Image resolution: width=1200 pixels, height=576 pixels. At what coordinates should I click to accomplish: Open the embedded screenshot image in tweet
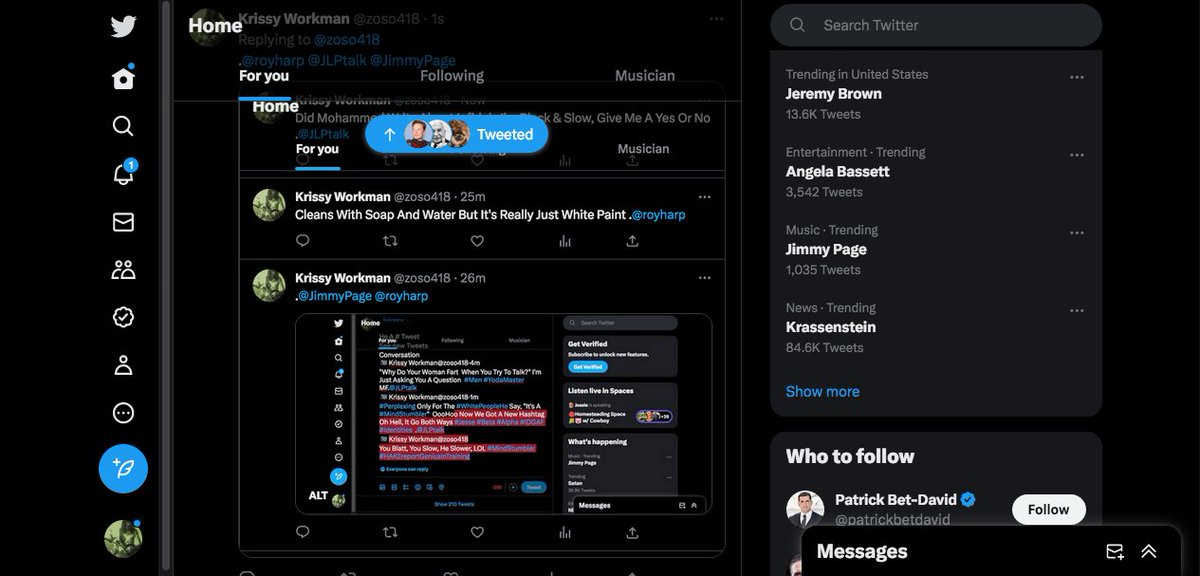[503, 414]
